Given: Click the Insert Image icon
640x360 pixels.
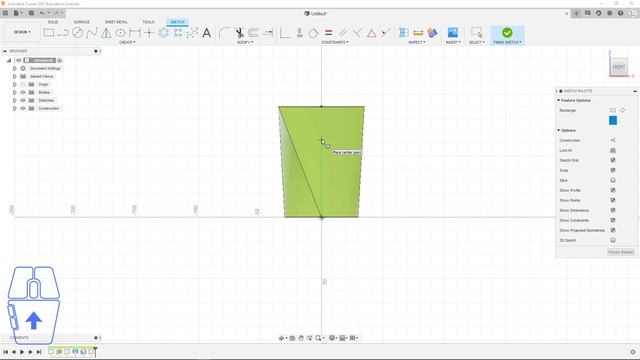Looking at the screenshot, I should (x=453, y=33).
